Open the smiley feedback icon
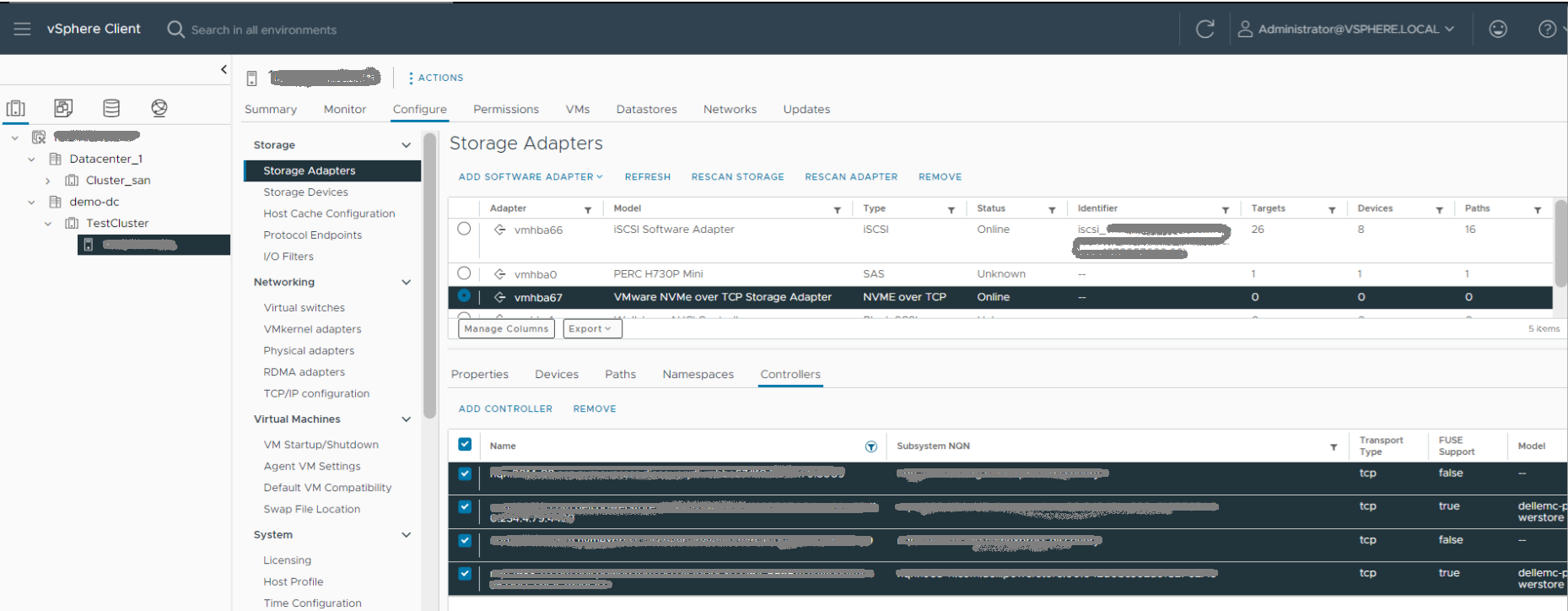Image resolution: width=1568 pixels, height=611 pixels. (1497, 29)
